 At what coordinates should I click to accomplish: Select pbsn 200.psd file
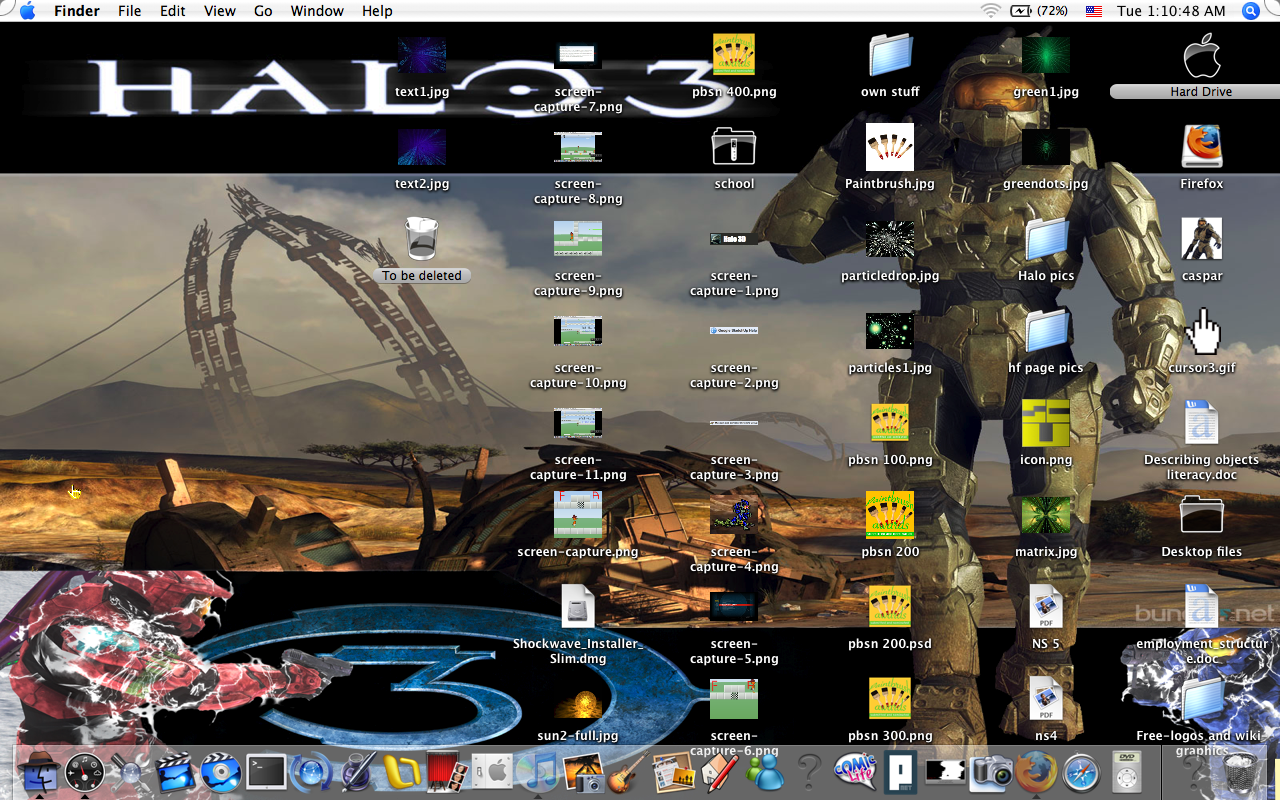click(x=890, y=608)
